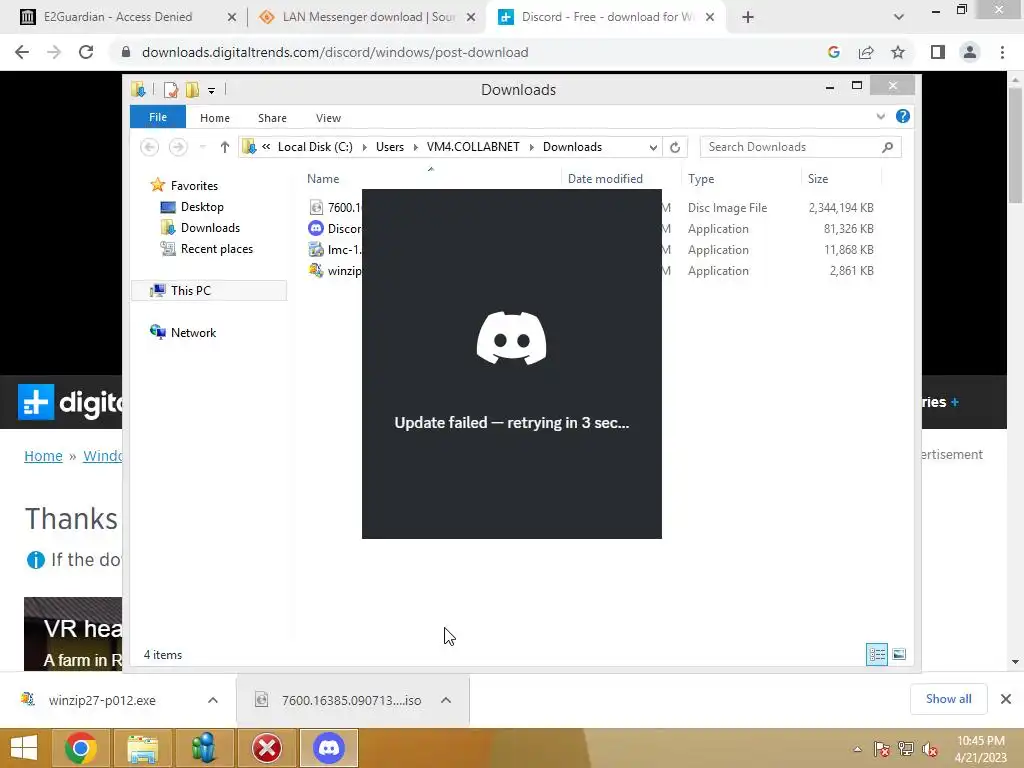Select the lmc application file

tap(334, 249)
